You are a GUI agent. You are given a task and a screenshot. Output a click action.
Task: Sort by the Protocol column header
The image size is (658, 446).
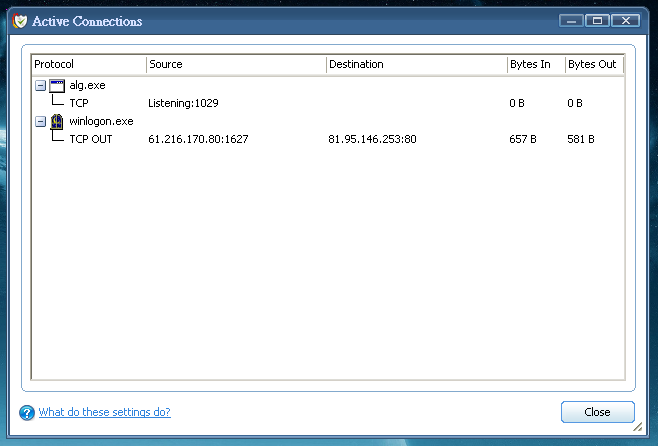(89, 65)
